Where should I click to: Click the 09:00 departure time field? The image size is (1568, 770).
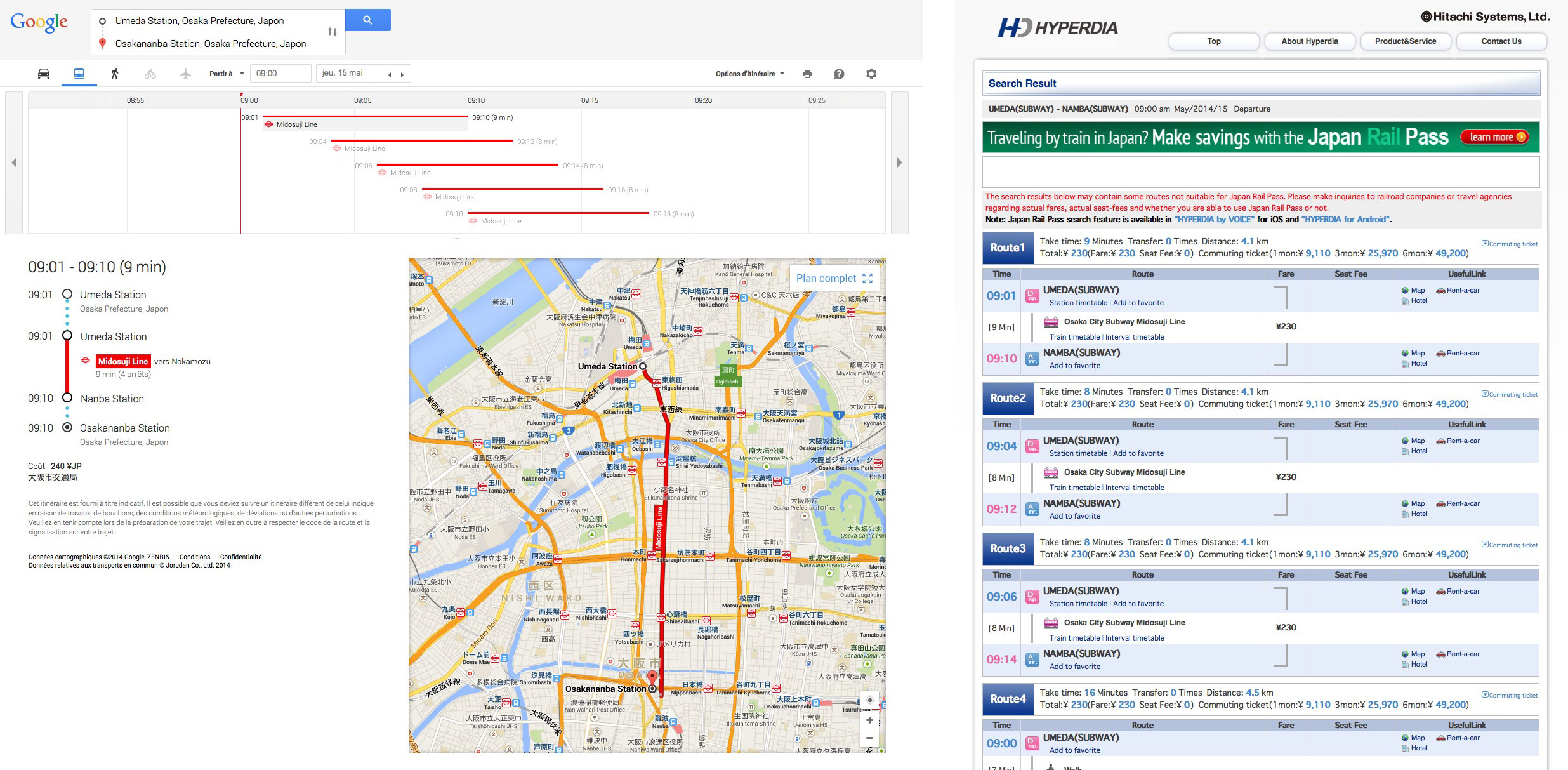pos(280,74)
